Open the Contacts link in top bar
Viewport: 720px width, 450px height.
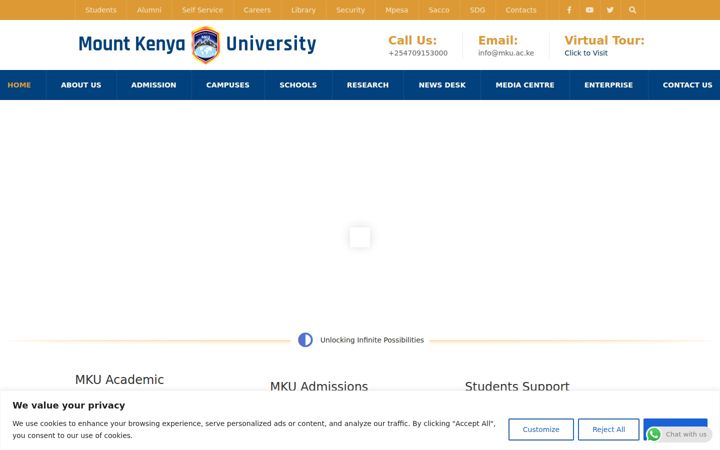point(521,10)
